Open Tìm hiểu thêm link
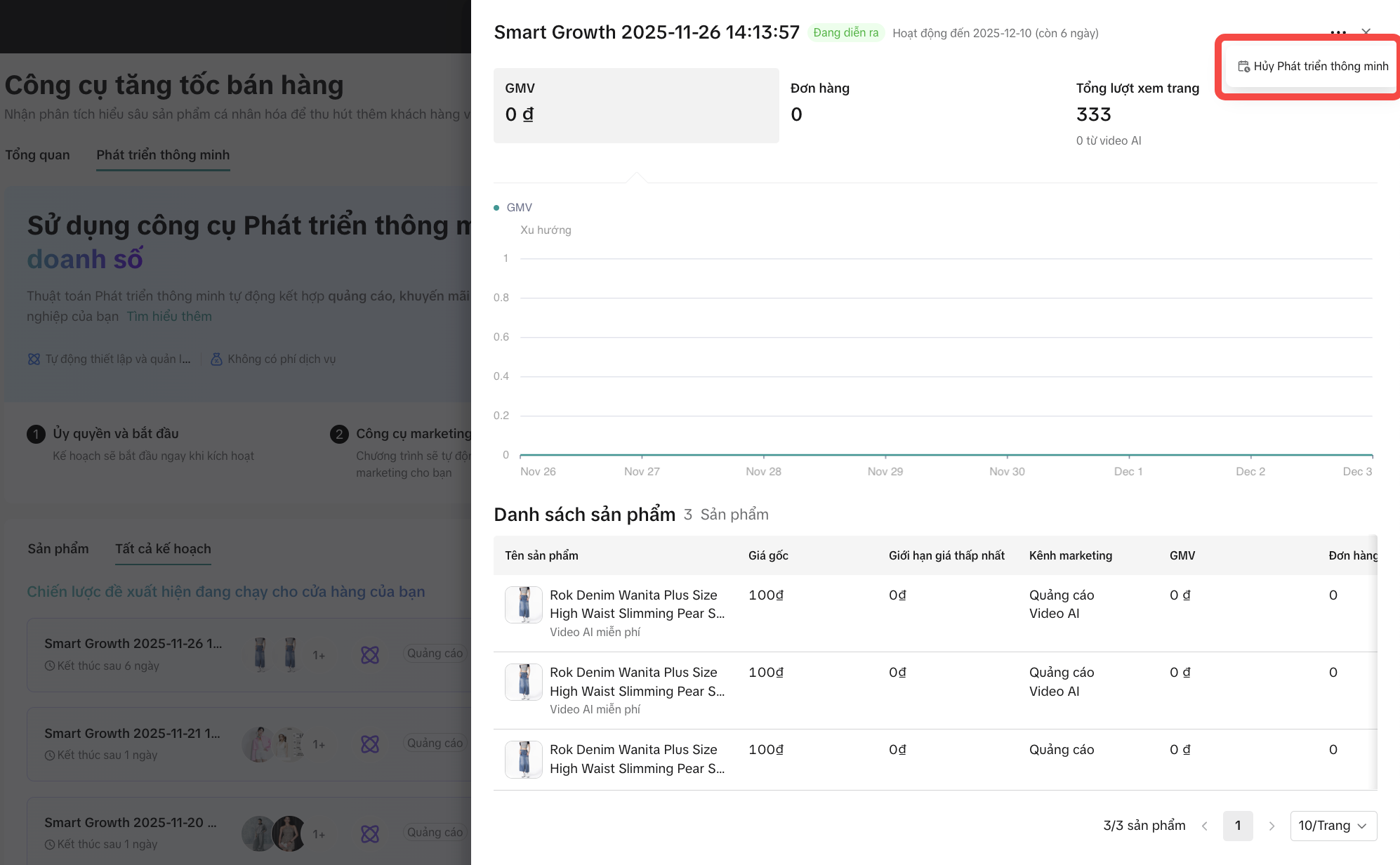This screenshot has width=1400, height=865. pyautogui.click(x=169, y=317)
